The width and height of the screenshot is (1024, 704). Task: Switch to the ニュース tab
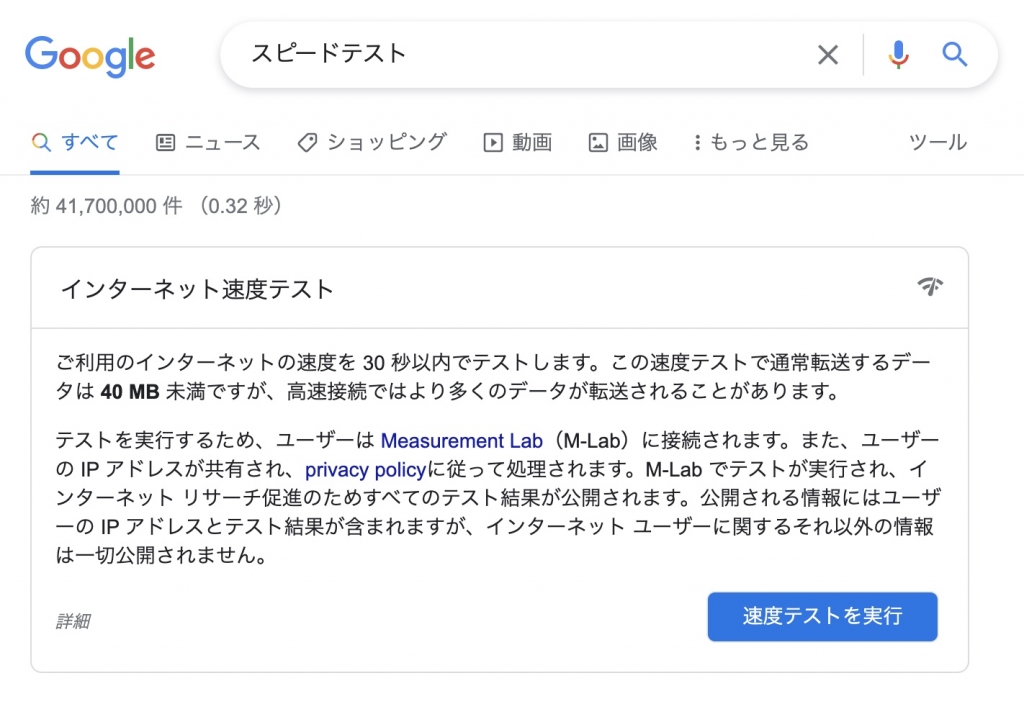click(221, 142)
